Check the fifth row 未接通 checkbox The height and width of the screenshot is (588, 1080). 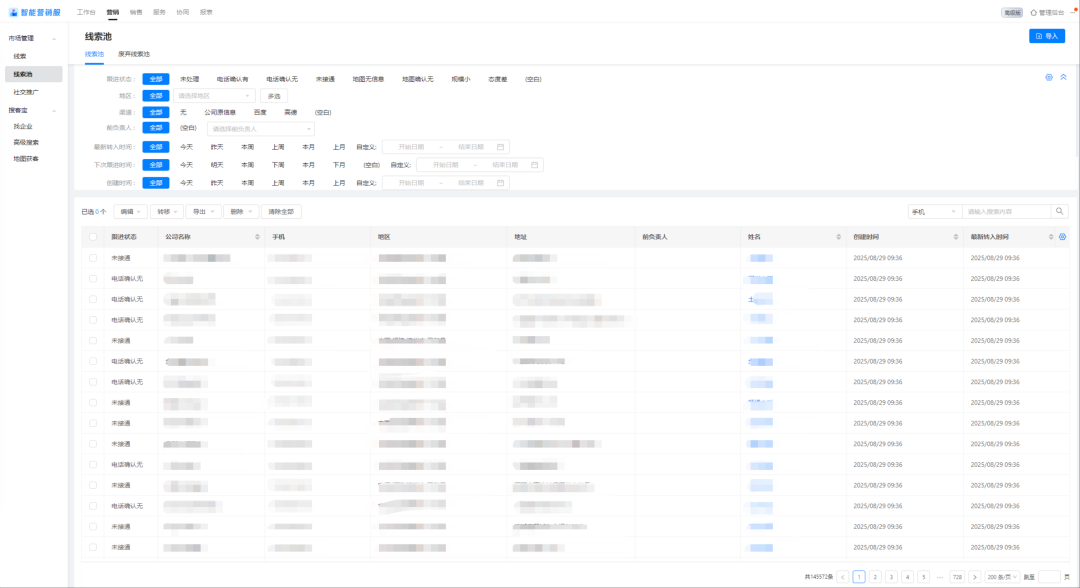[x=93, y=341]
